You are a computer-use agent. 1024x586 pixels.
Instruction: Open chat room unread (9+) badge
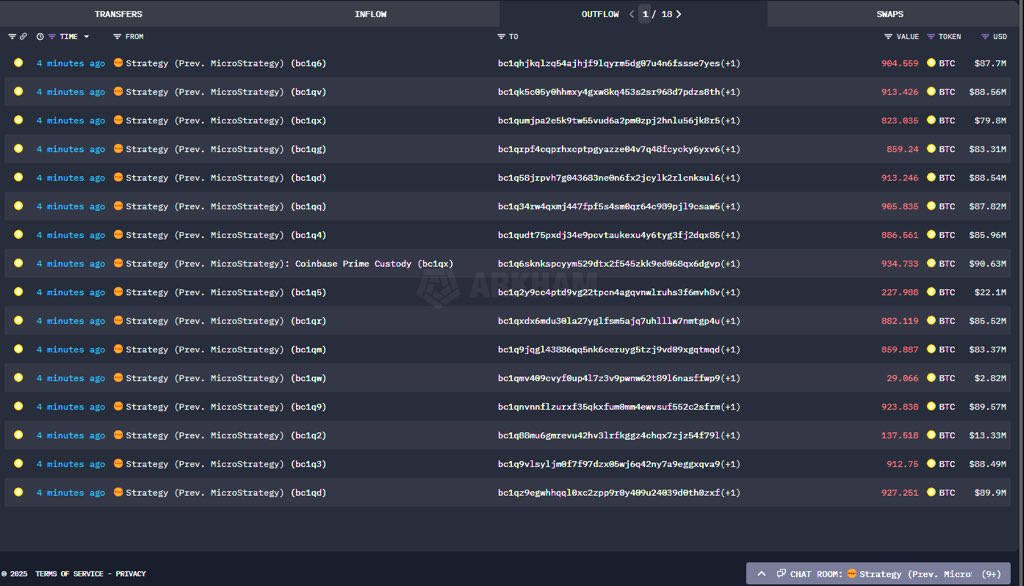coord(991,574)
